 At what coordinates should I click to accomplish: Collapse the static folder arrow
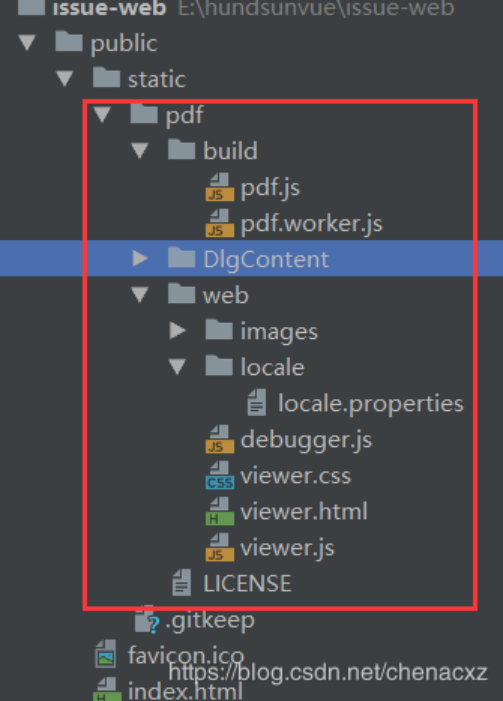click(65, 79)
